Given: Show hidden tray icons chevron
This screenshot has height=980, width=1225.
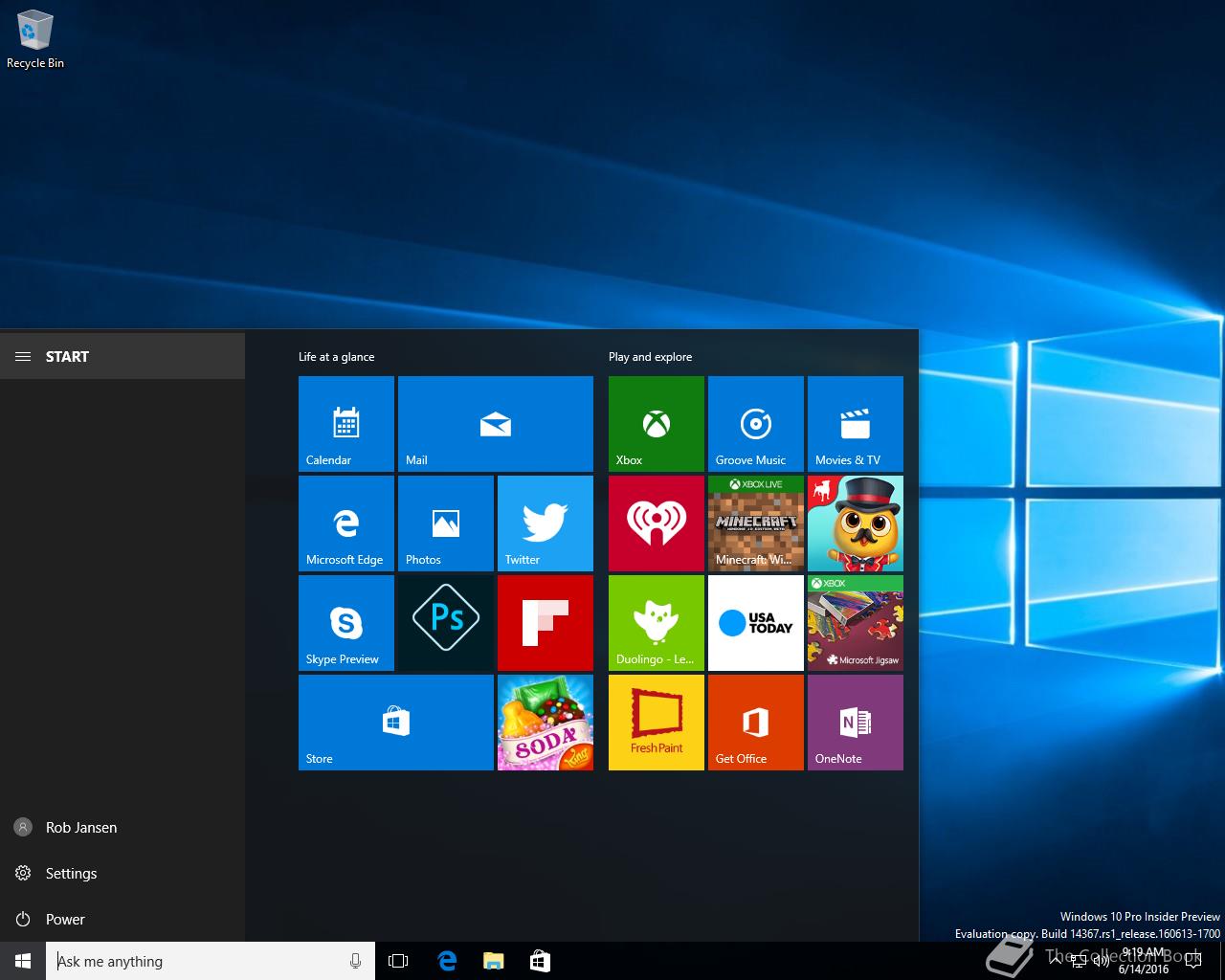Looking at the screenshot, I should (1056, 961).
